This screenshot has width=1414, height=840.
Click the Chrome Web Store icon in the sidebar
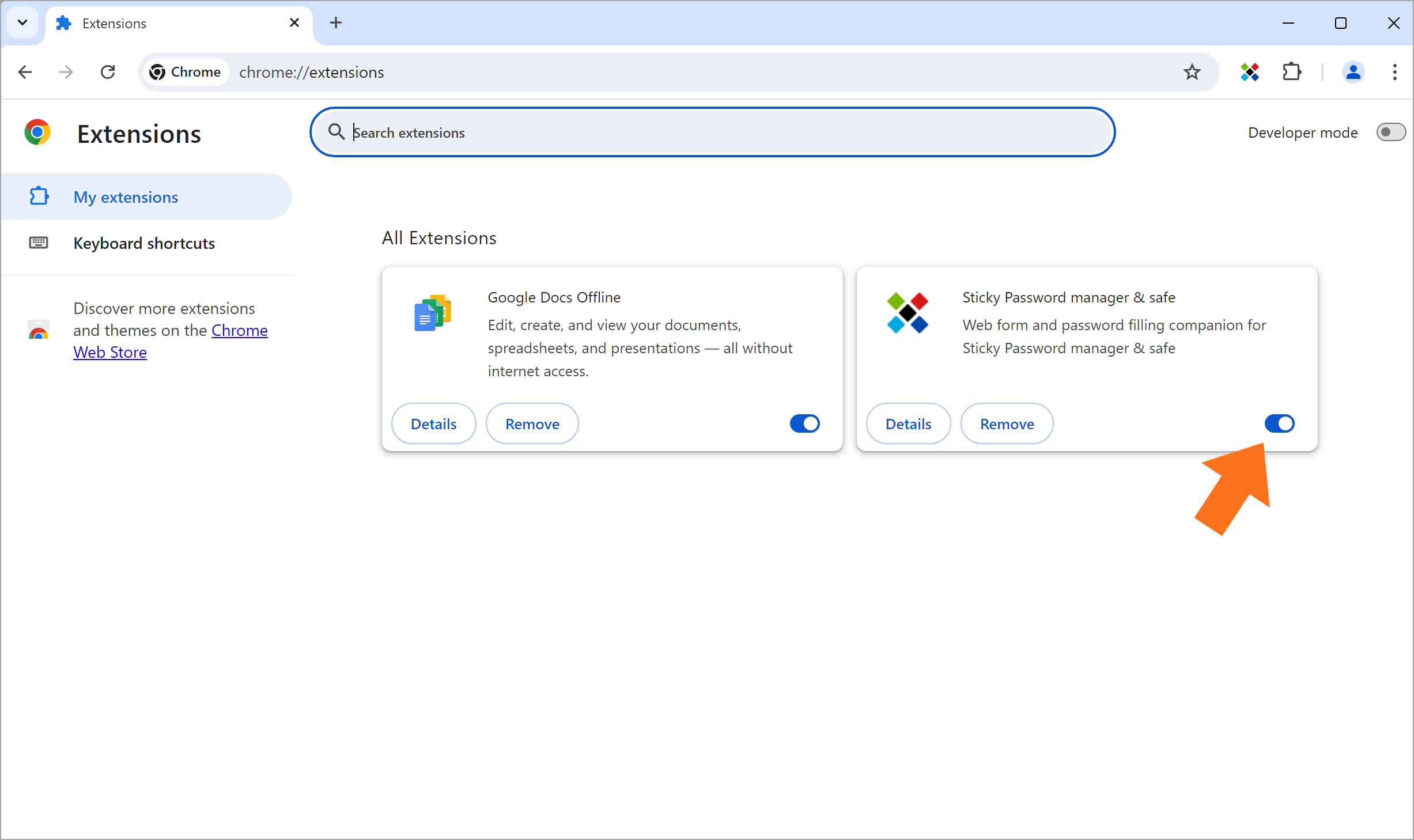(x=39, y=330)
